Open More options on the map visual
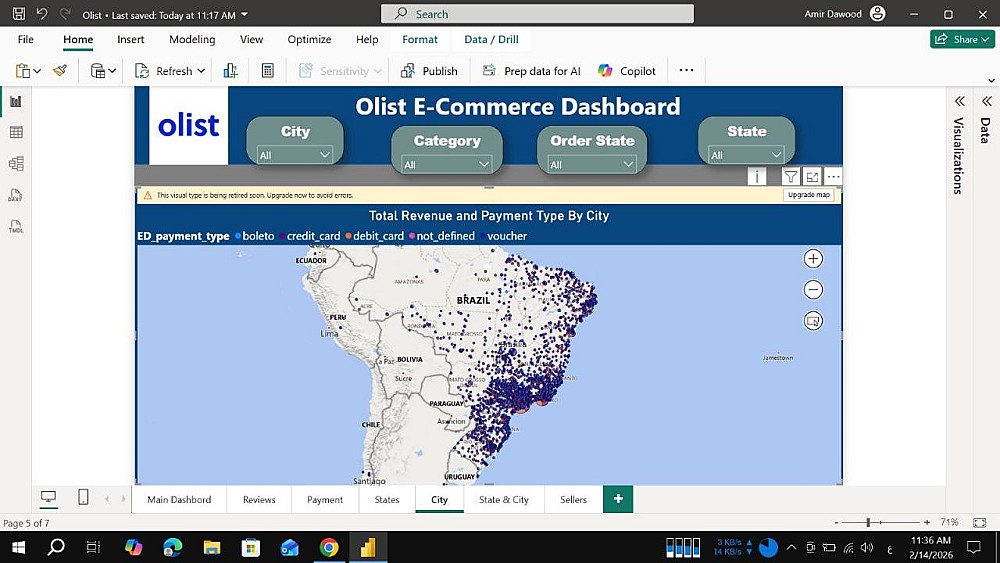The width and height of the screenshot is (1000, 563). [x=833, y=177]
